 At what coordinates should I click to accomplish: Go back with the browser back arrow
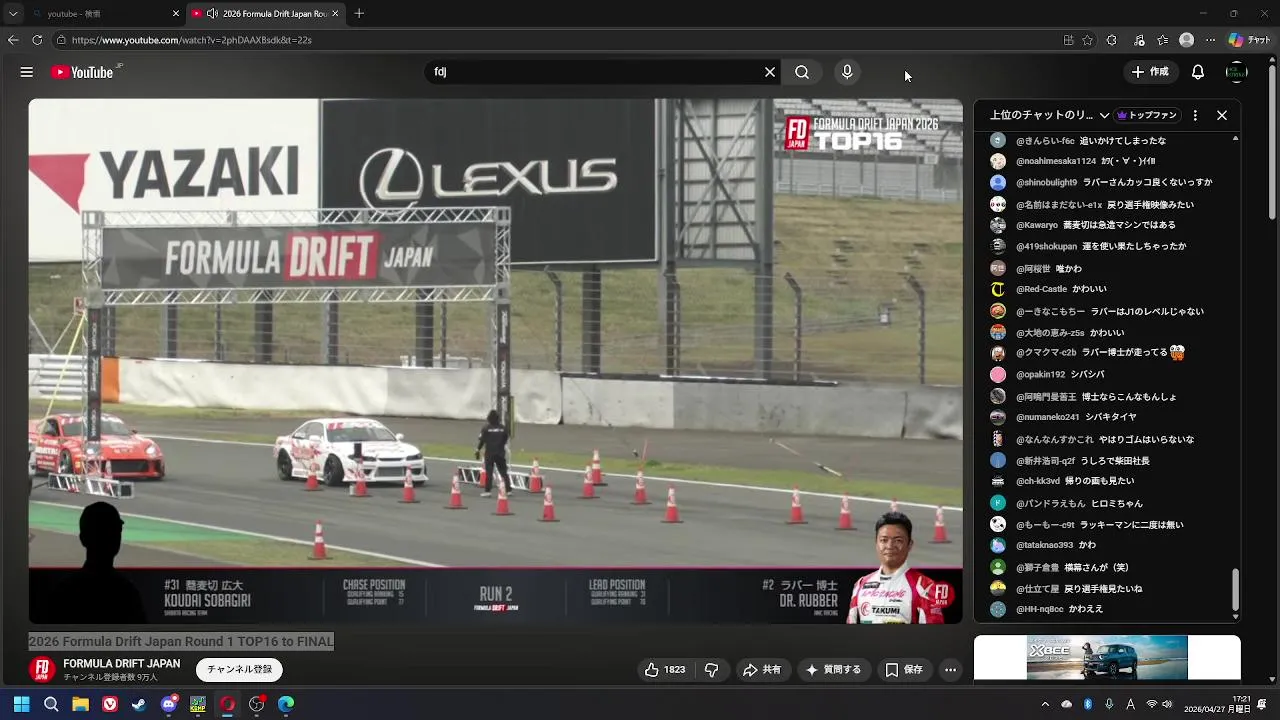pyautogui.click(x=13, y=40)
